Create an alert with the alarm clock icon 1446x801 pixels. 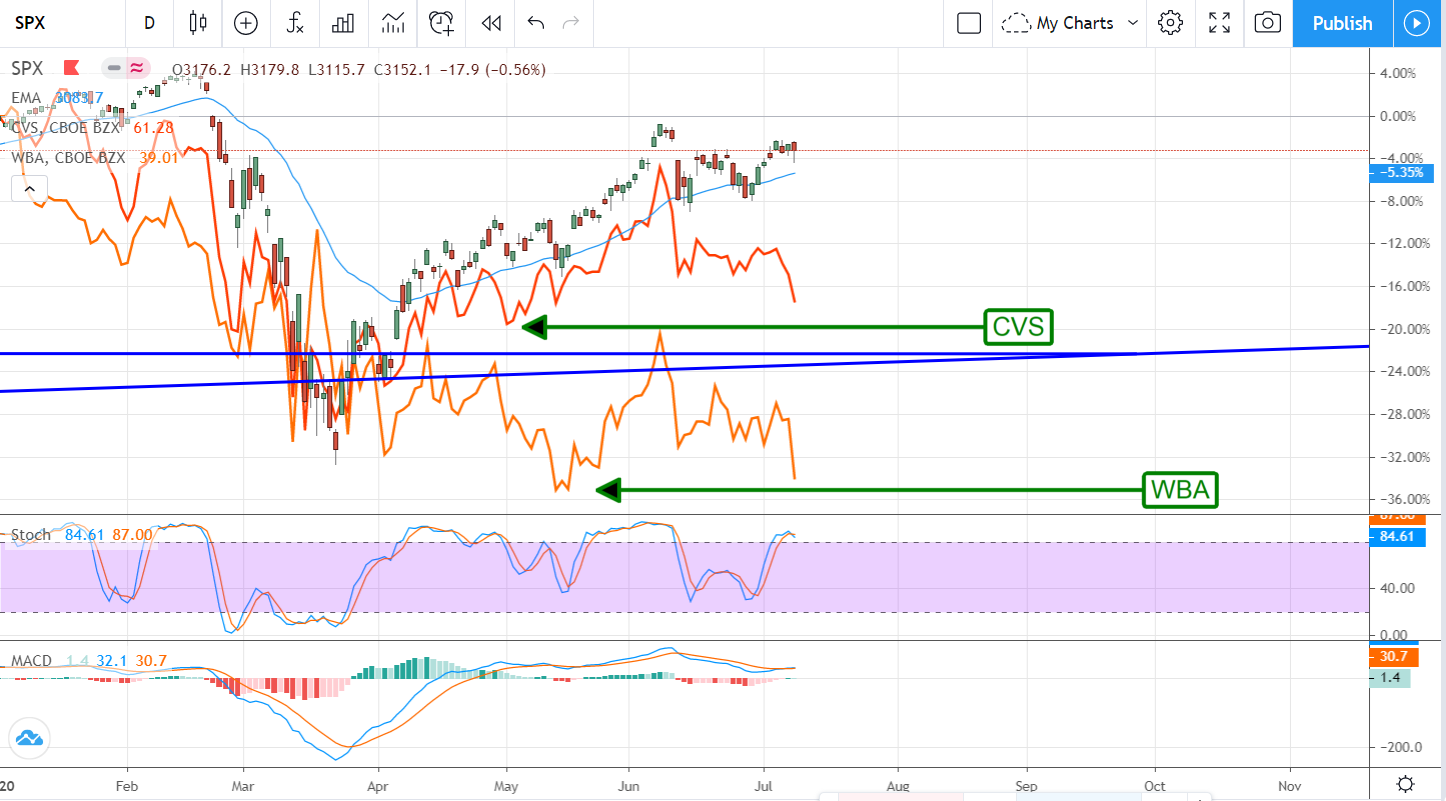[441, 23]
